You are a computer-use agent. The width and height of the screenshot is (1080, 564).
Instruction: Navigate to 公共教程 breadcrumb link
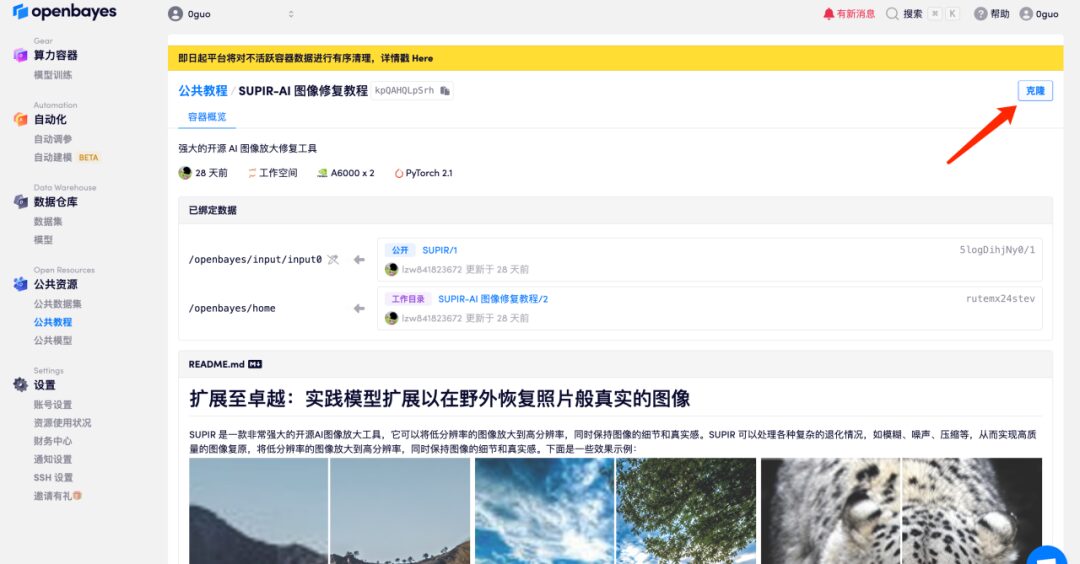[203, 91]
